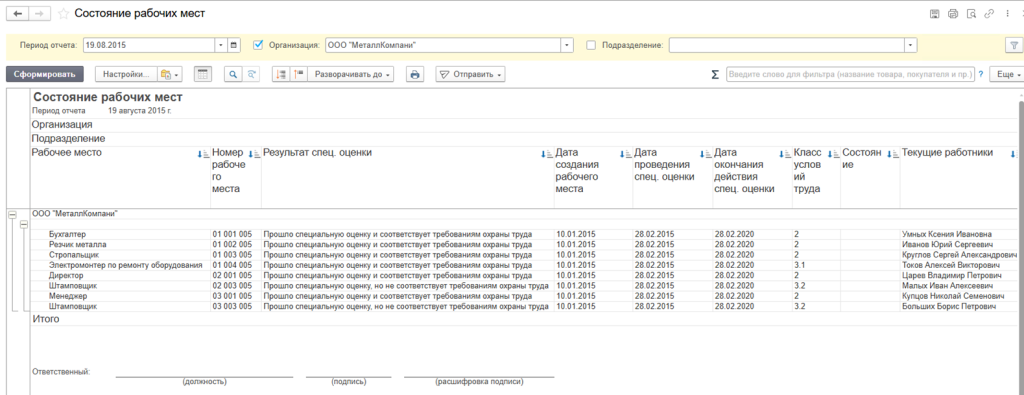
Task: Select employee Иванов Юрий Сергеевич
Action: 948,245
